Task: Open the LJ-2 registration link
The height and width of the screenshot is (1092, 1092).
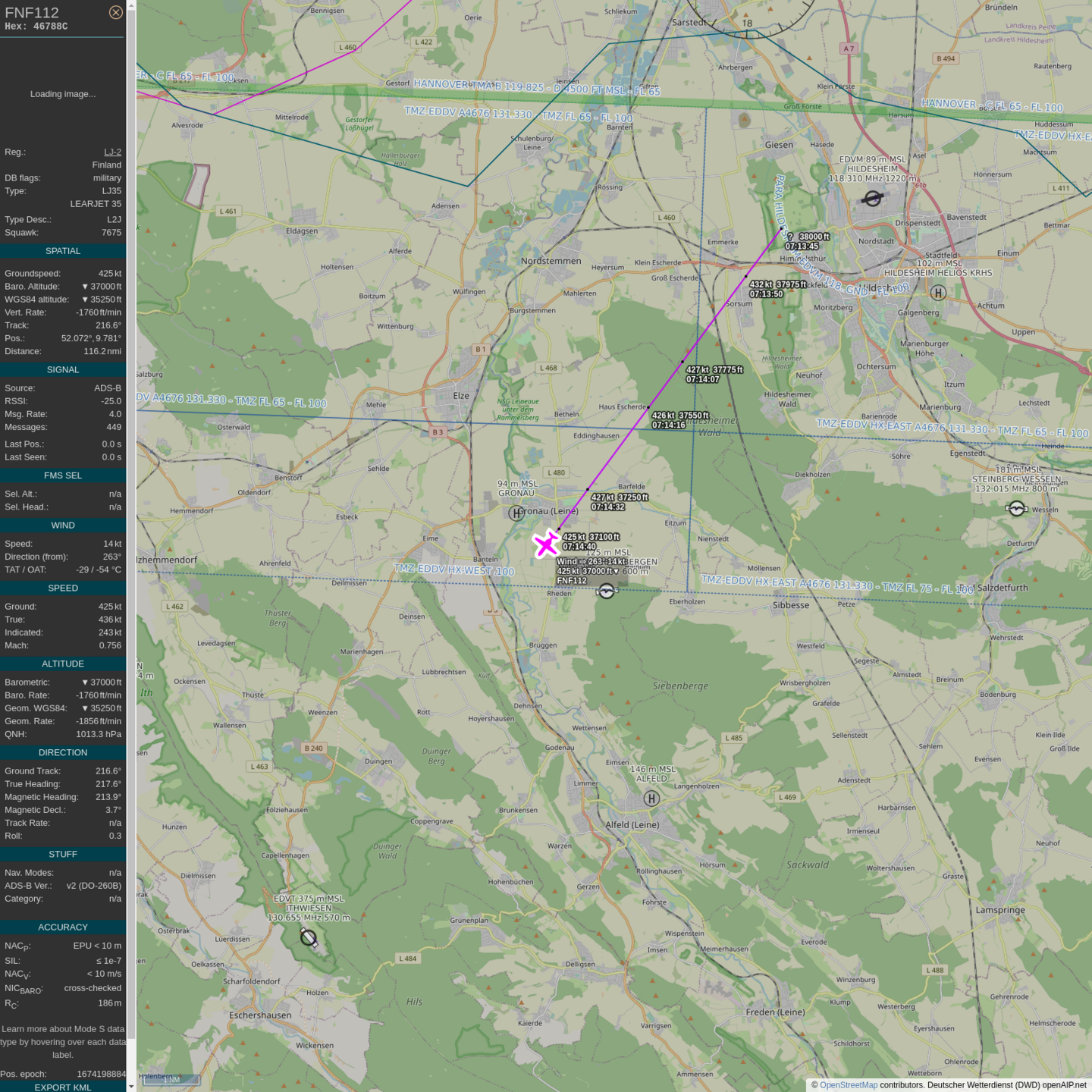Action: (112, 152)
